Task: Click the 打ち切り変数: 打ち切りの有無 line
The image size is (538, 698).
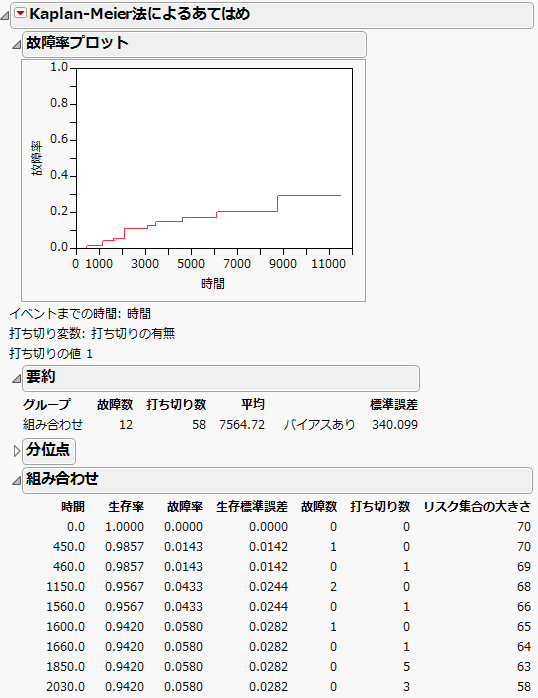Action: point(92,333)
